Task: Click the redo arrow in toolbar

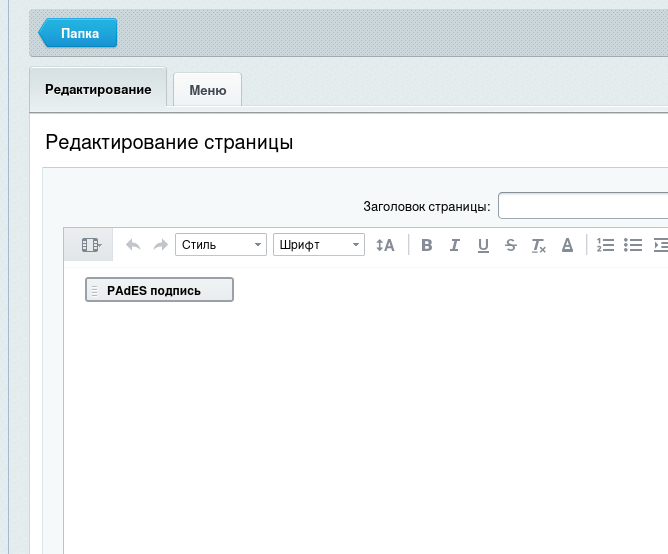Action: (x=160, y=245)
